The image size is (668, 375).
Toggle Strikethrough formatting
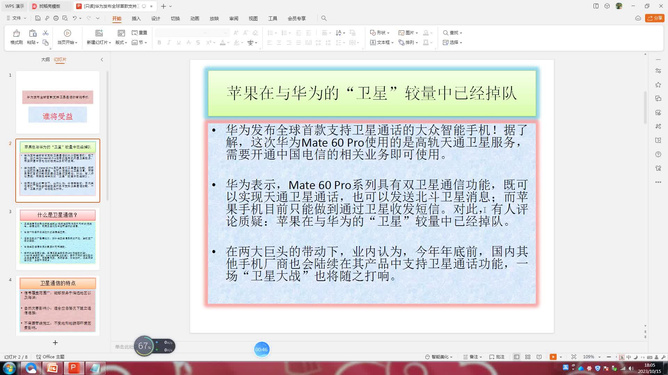[x=198, y=43]
